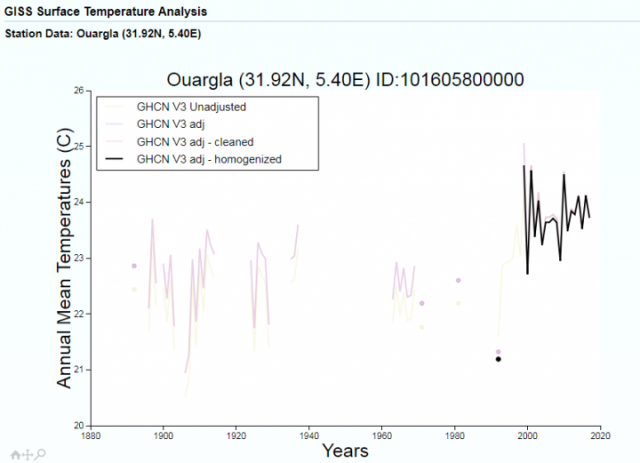Hide the GHCN V3 adj series label
The width and height of the screenshot is (640, 463).
[x=170, y=123]
